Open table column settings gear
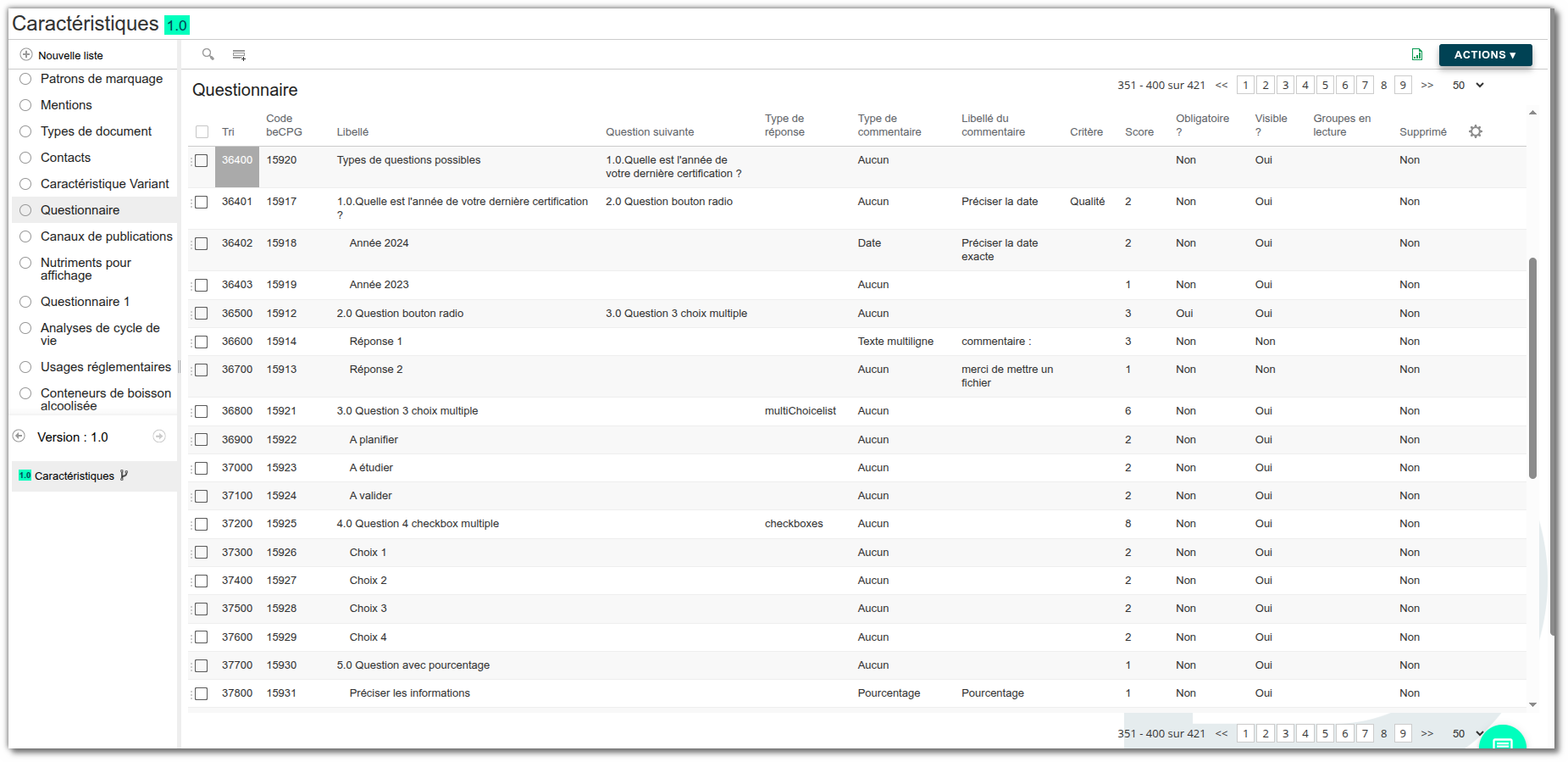The image size is (1568, 762). (x=1476, y=131)
